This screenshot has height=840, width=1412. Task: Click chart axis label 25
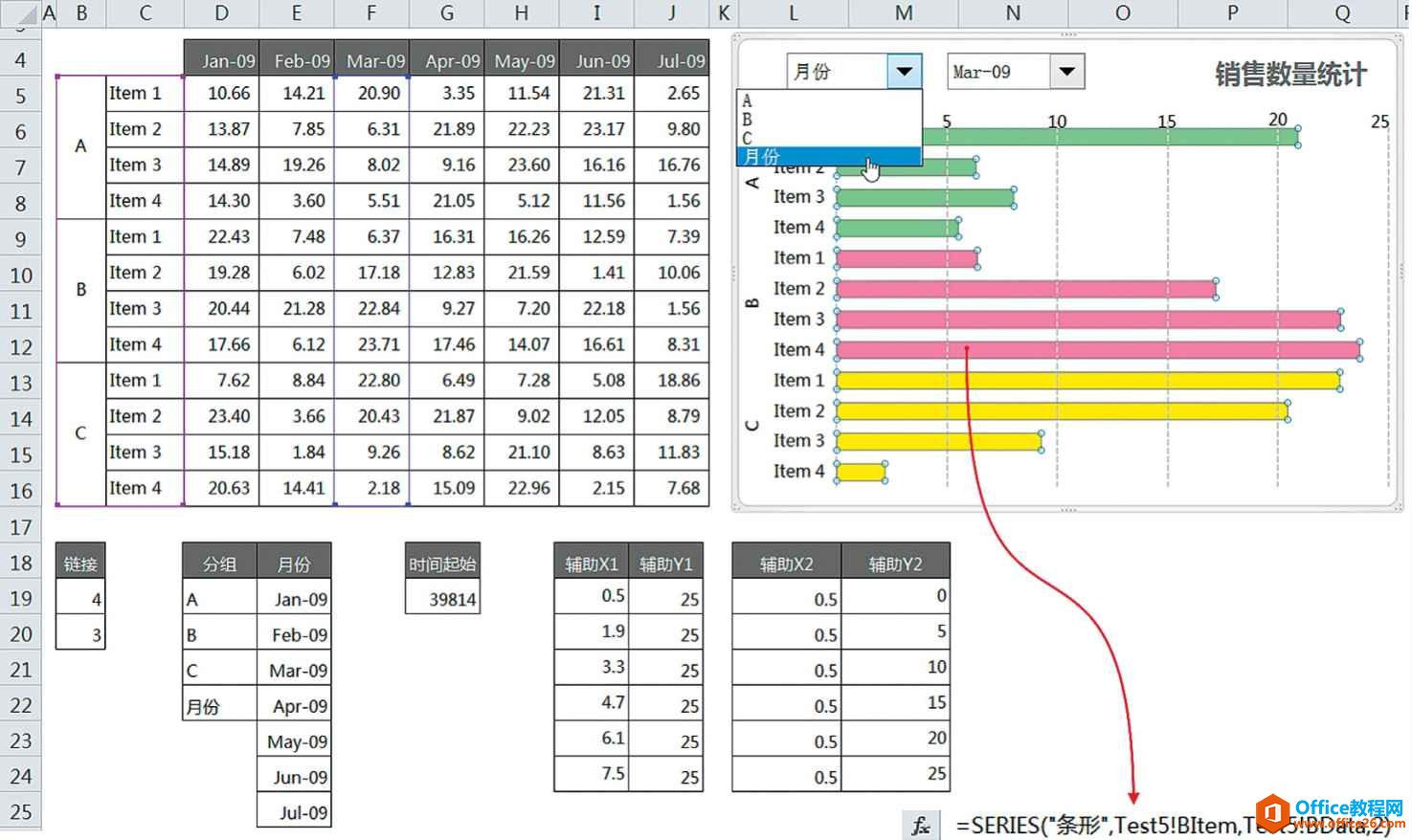(x=1379, y=122)
